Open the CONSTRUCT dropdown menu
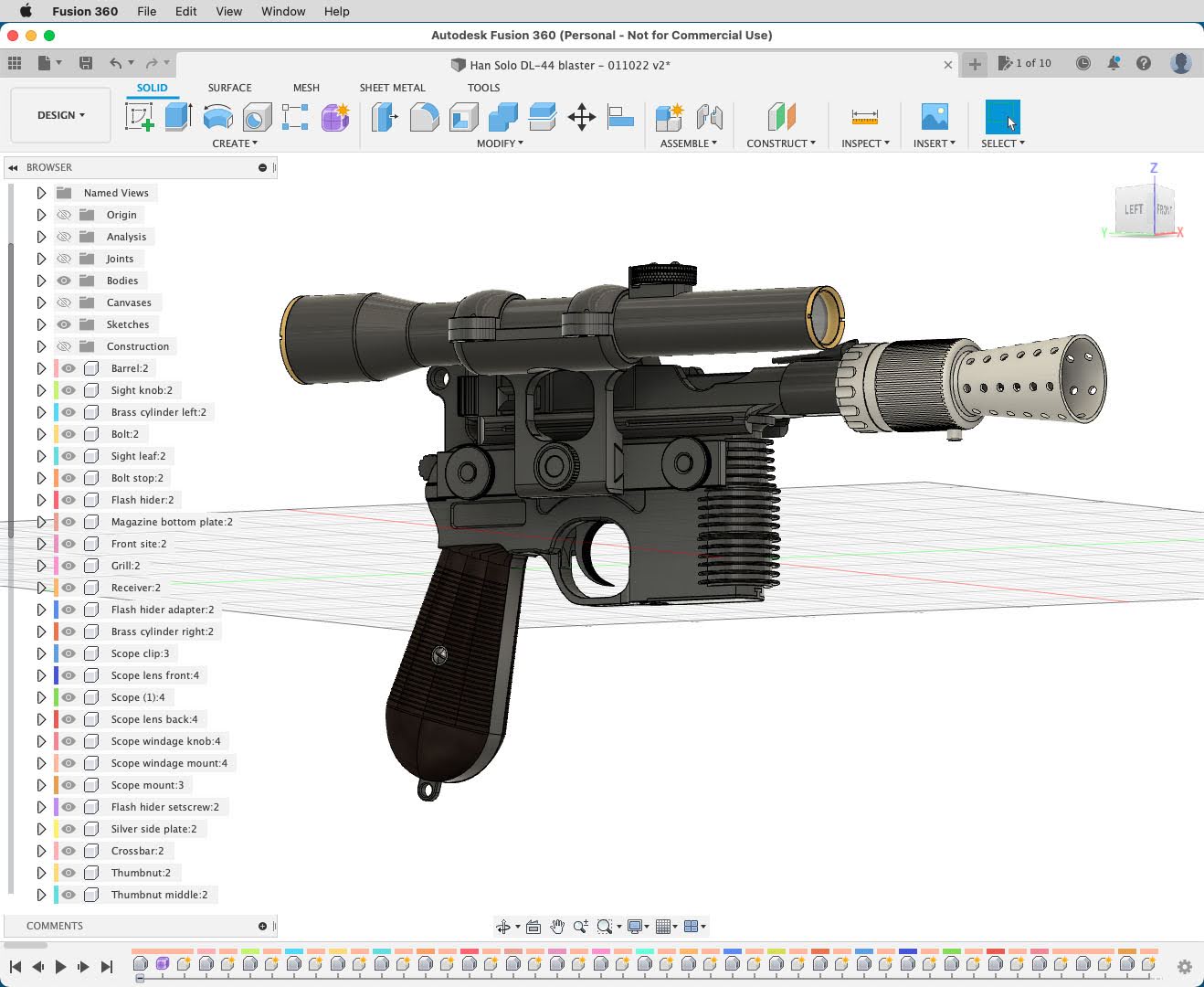1204x987 pixels. coord(781,143)
